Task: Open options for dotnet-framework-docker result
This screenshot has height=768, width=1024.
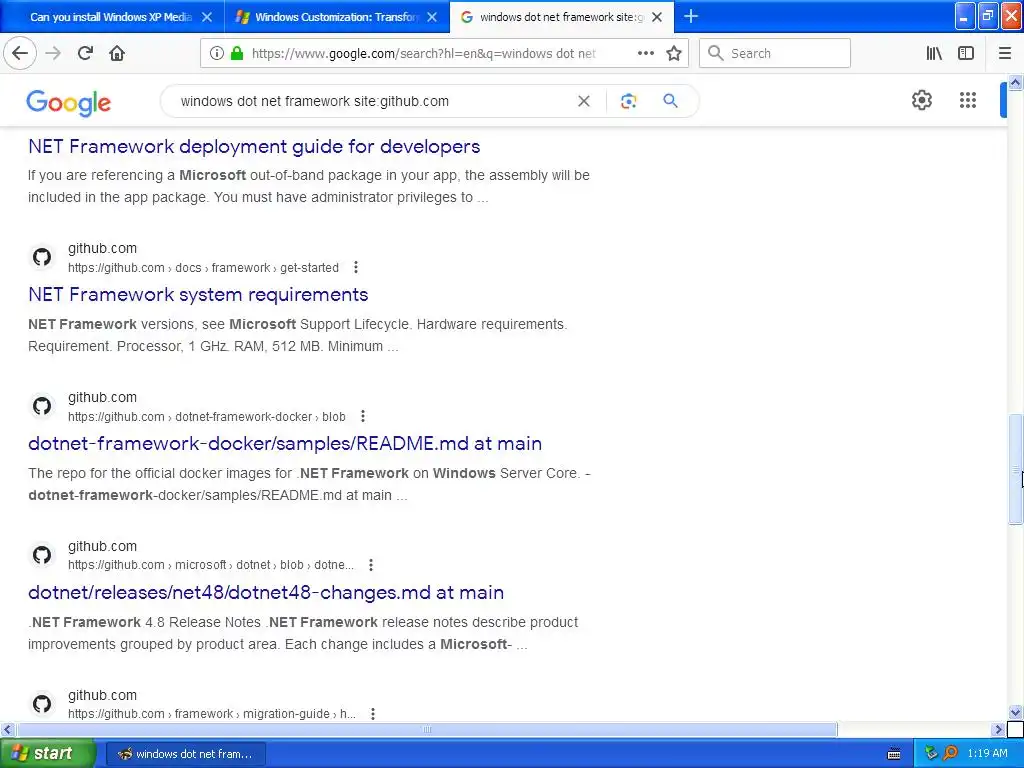Action: coord(363,416)
